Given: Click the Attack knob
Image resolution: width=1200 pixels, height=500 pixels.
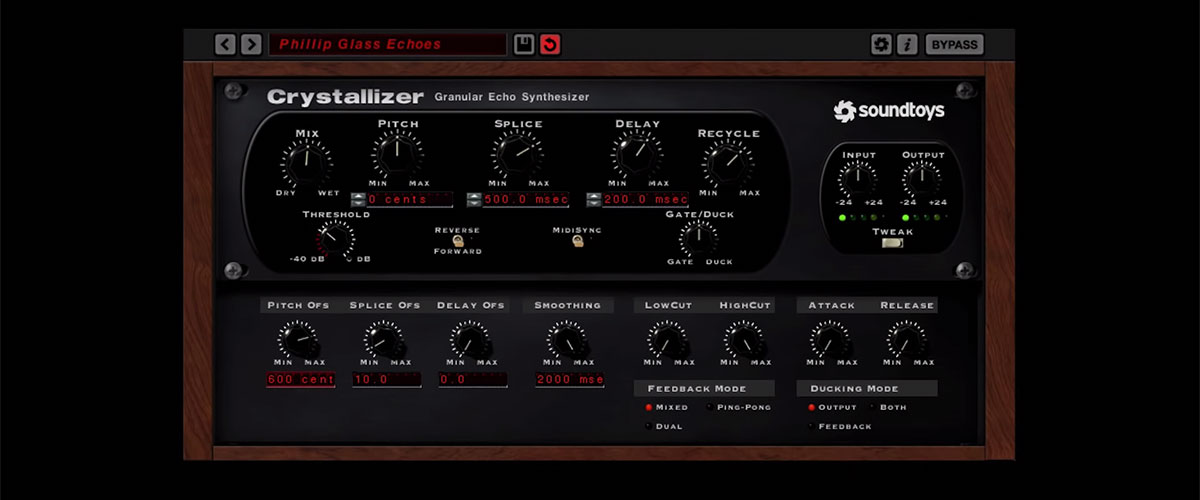Looking at the screenshot, I should (830, 341).
